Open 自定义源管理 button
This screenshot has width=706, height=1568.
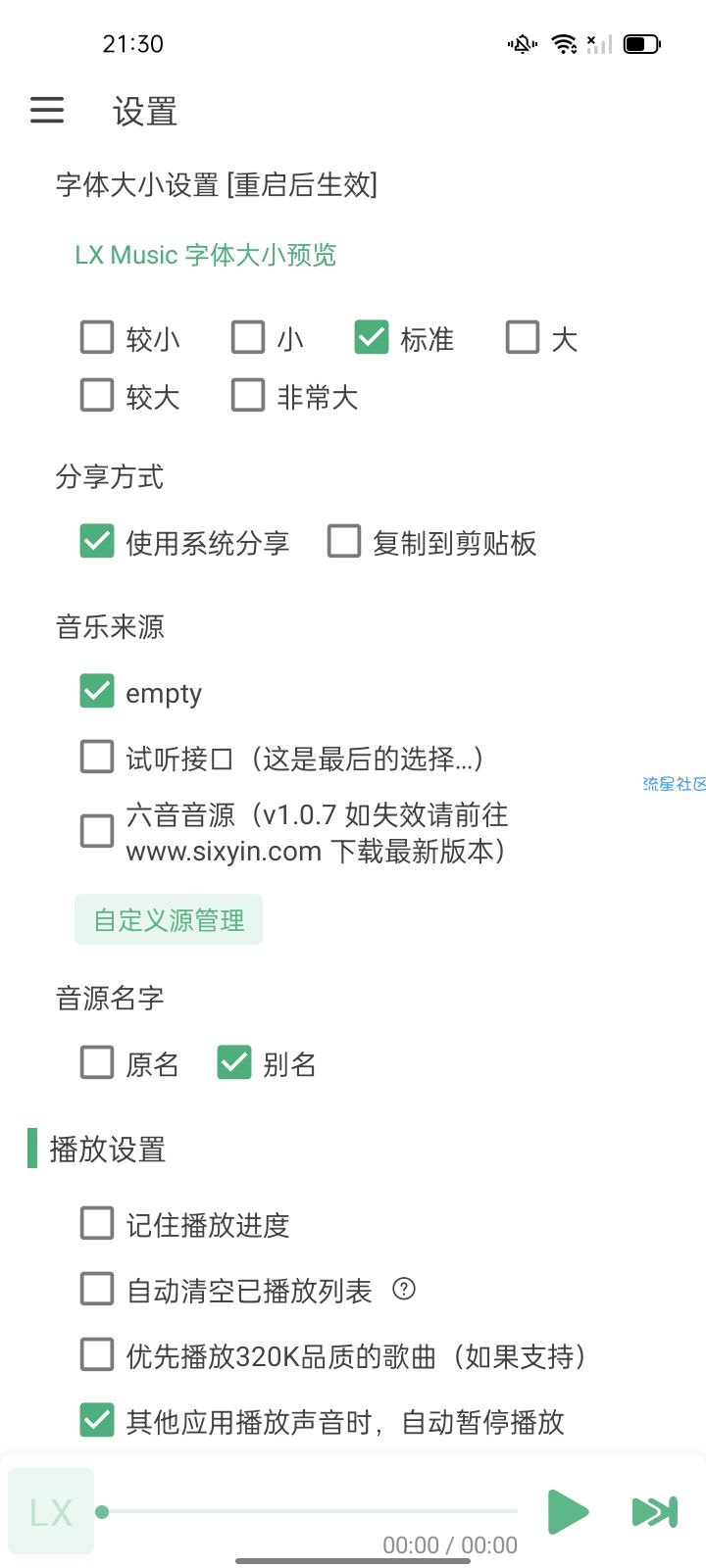pyautogui.click(x=169, y=919)
